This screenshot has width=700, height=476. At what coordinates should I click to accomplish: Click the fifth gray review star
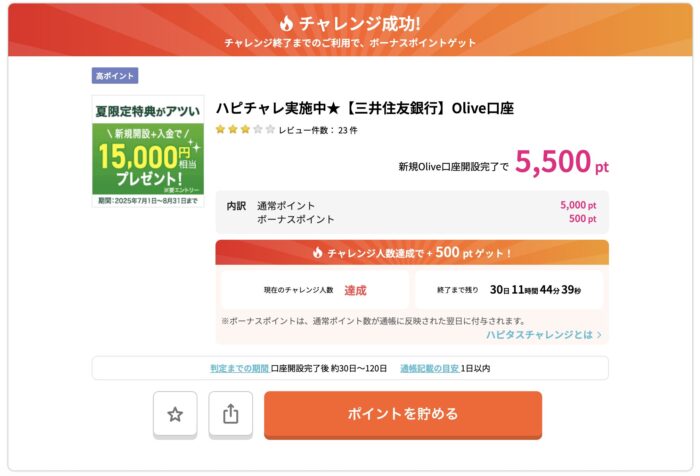click(x=270, y=129)
